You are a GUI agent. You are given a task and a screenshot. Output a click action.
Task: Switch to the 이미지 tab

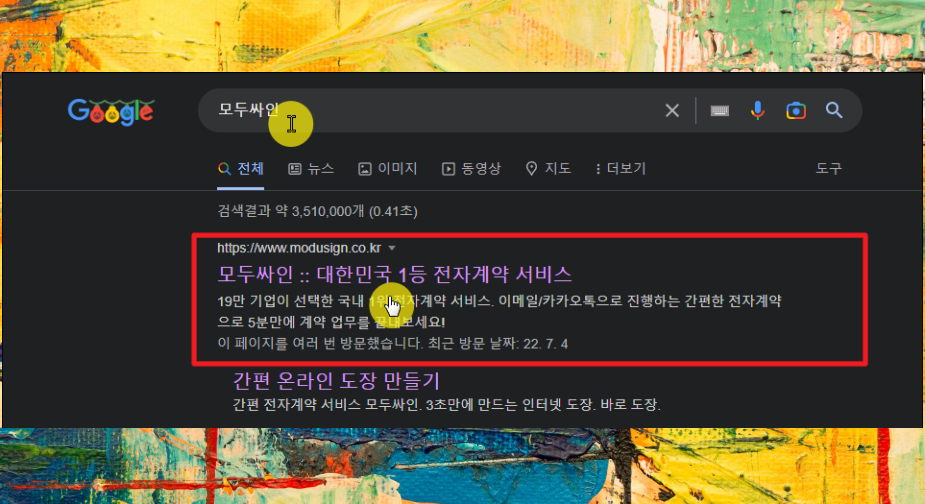[388, 169]
